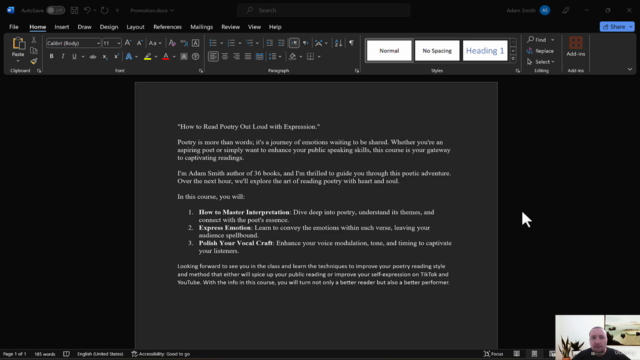Viewport: 640px width, 360px height.
Task: Toggle Bold formatting
Action: pos(51,56)
